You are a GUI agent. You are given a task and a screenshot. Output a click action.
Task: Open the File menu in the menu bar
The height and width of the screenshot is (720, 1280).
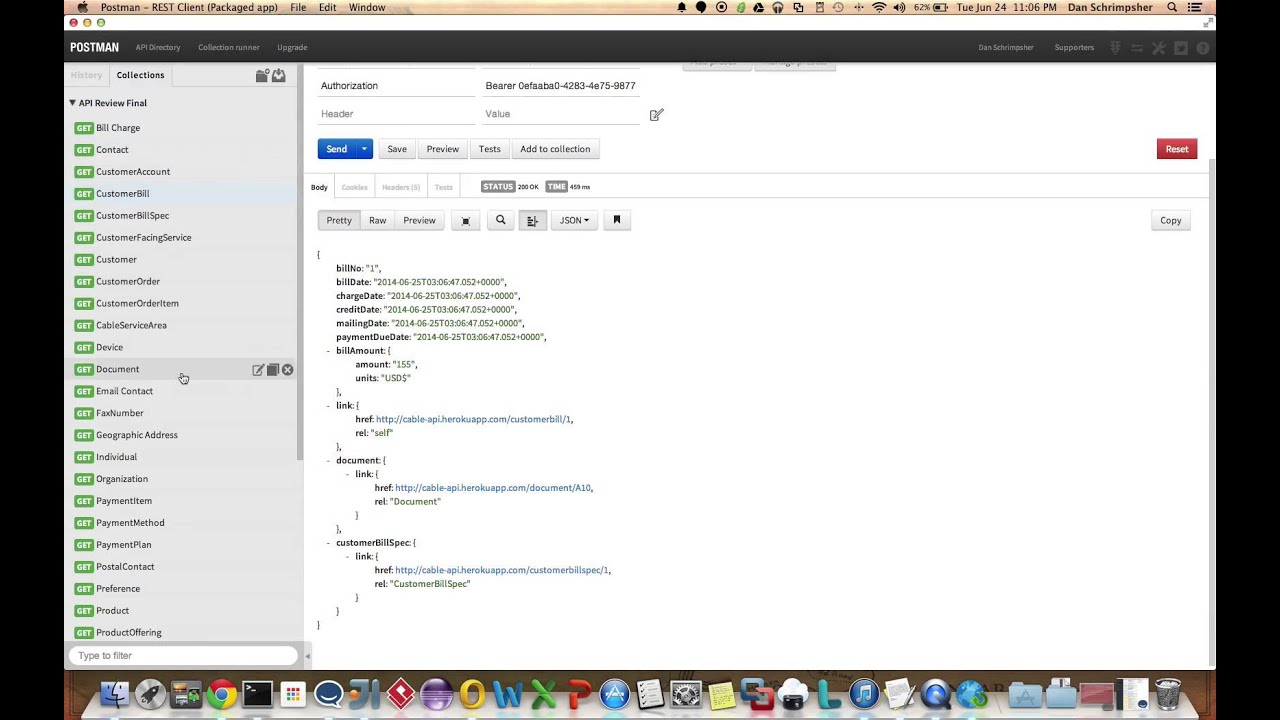click(298, 7)
